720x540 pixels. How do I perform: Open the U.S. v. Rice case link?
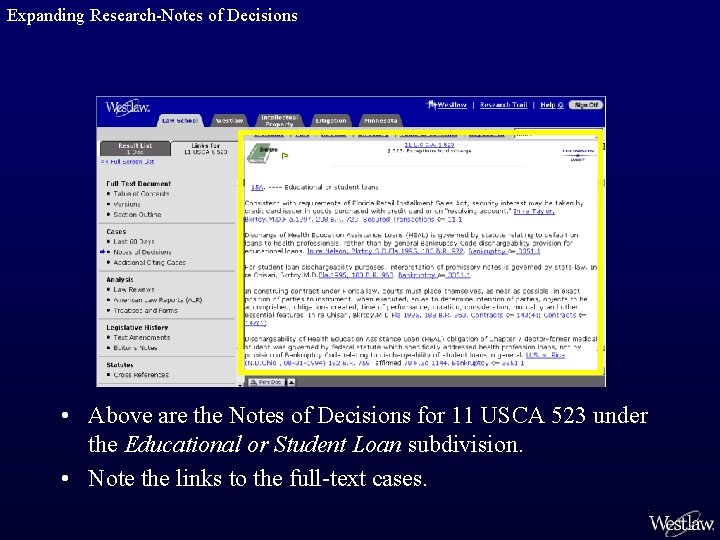(x=545, y=355)
